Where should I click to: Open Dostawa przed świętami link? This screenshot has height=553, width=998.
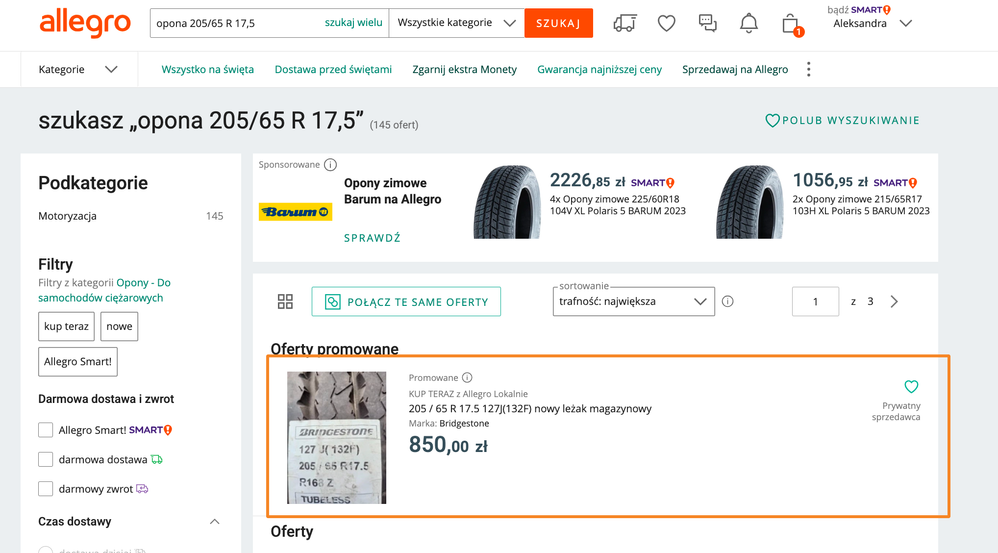pos(333,69)
